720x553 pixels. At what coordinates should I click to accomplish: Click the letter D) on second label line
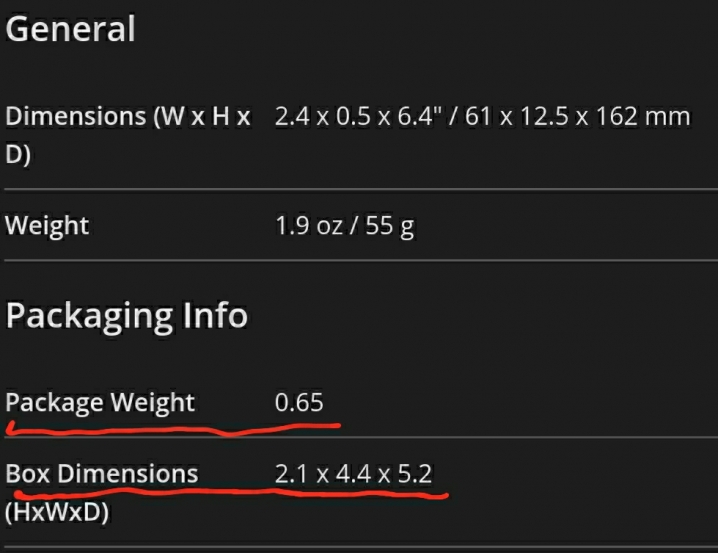18,154
